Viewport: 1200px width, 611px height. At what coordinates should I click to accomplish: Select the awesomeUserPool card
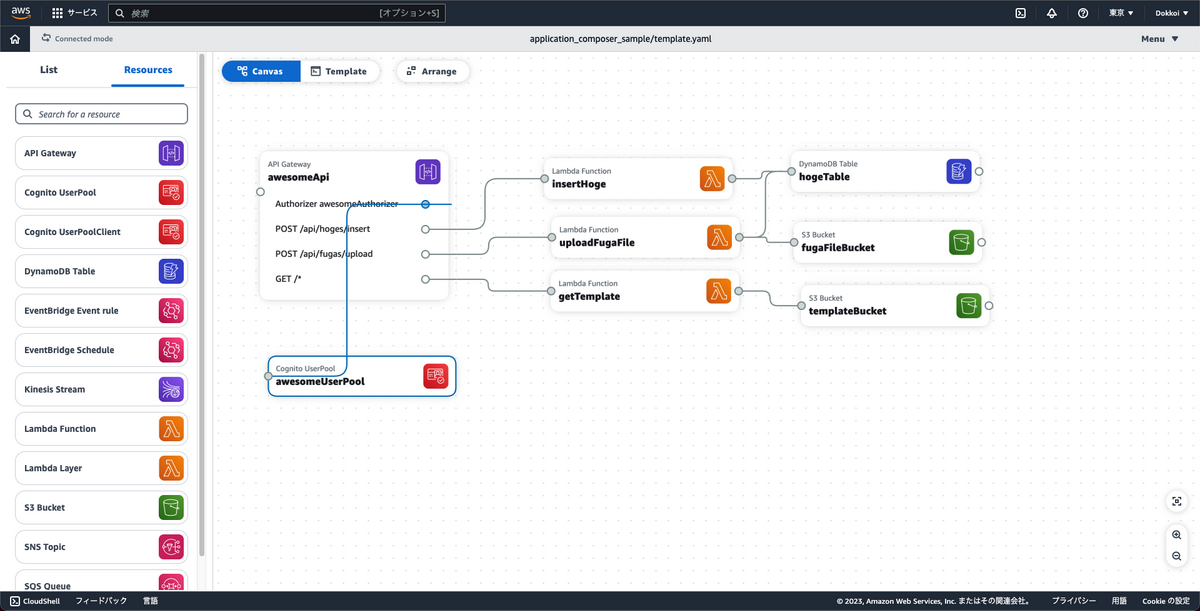362,376
